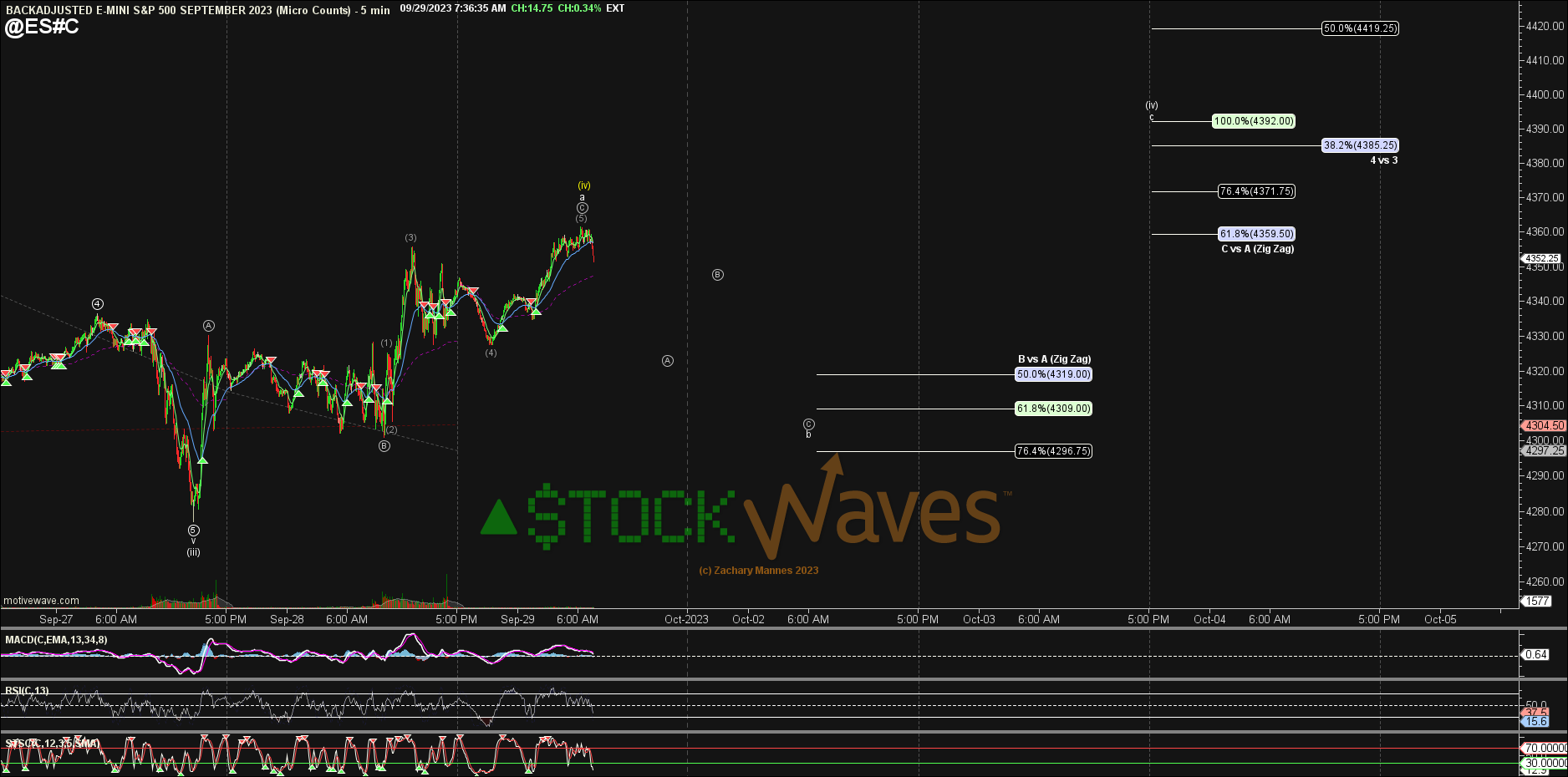Select the 100.0%(4392.00) Fibonacci label
Screen dimensions: 1568x777
coord(1254,121)
